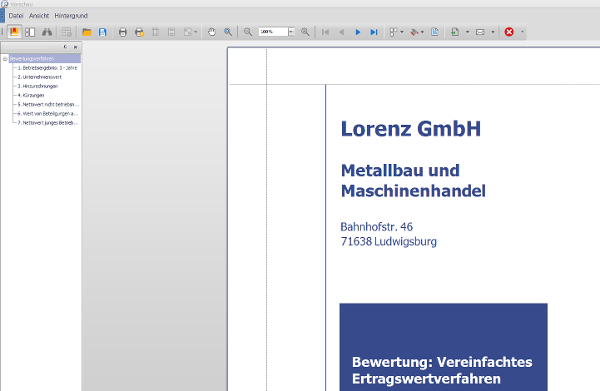Select the hand pan tool
Image resolution: width=600 pixels, height=391 pixels.
coord(212,32)
